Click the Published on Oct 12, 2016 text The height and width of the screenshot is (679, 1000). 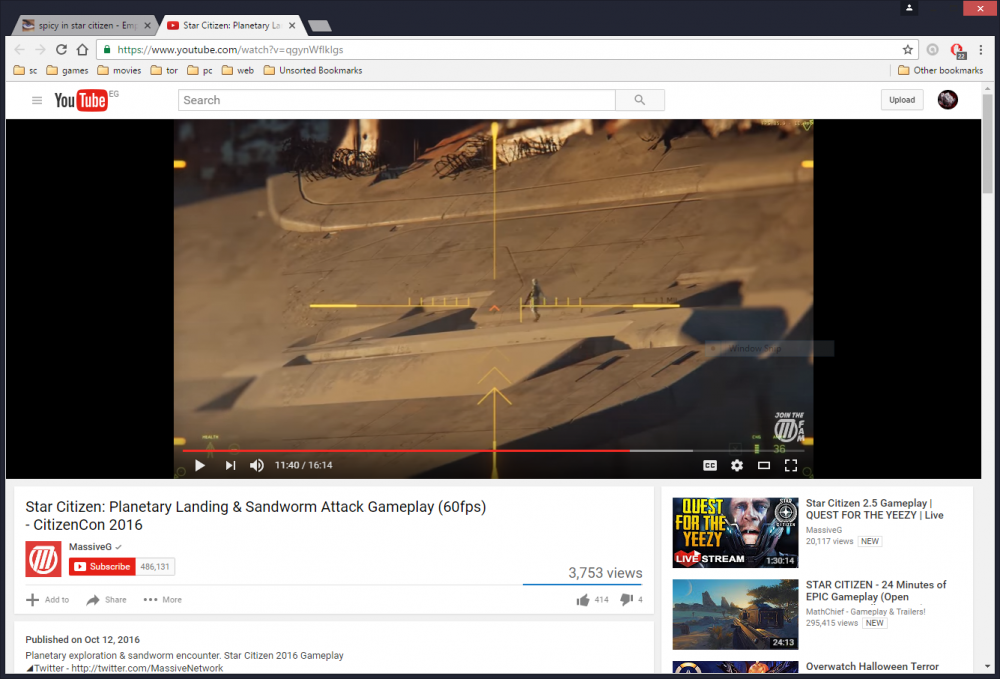83,639
